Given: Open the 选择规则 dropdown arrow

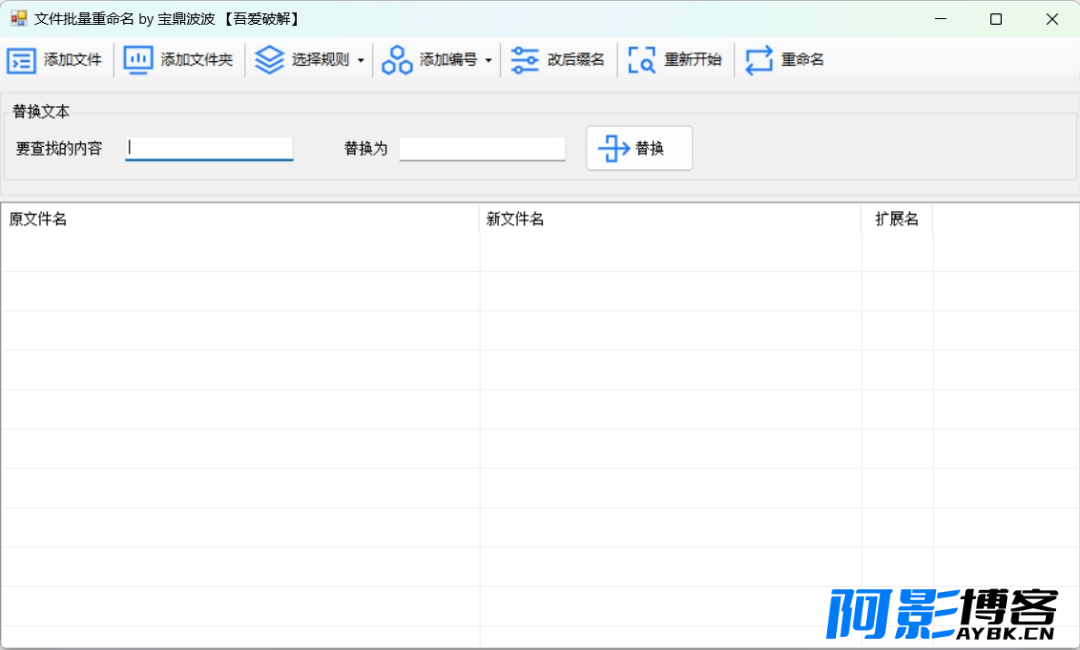Looking at the screenshot, I should tap(361, 61).
